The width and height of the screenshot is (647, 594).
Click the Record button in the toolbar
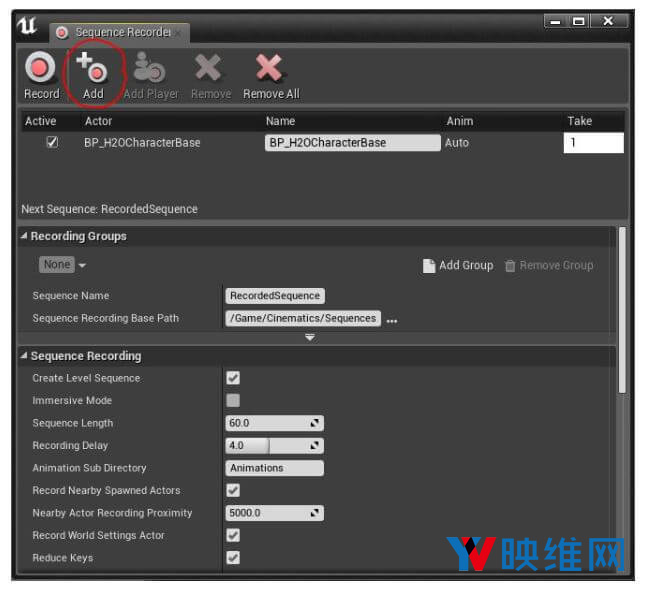pos(41,69)
